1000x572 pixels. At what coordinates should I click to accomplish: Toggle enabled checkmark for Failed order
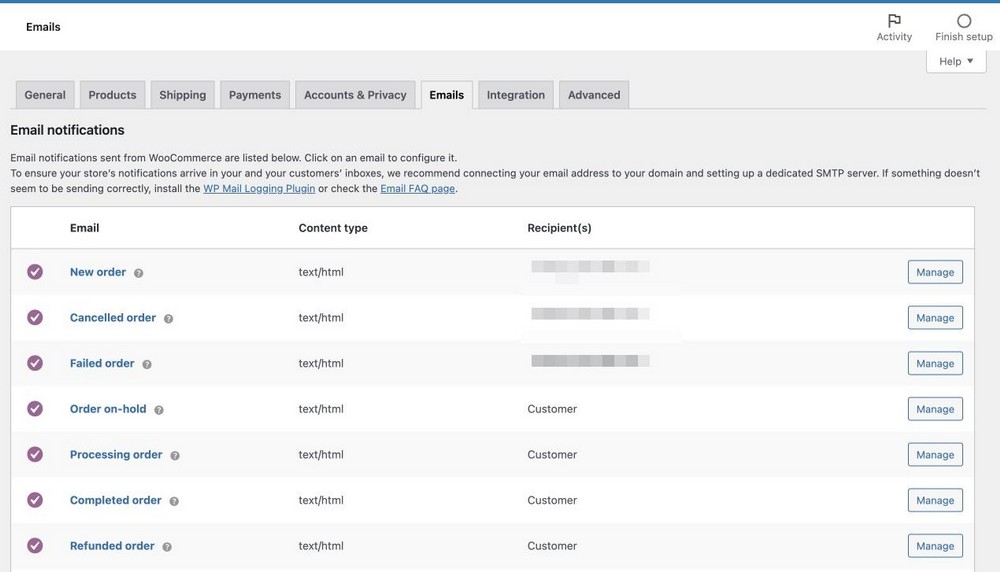click(35, 363)
